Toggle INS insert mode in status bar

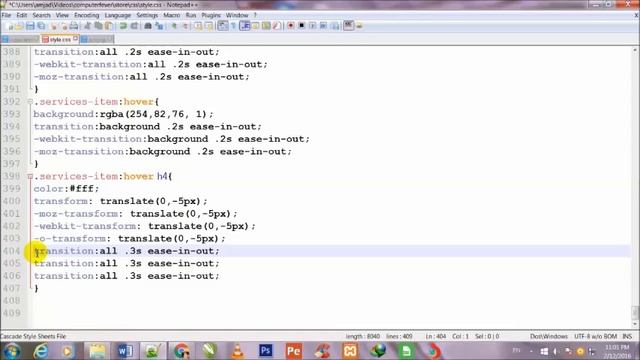[x=627, y=336]
